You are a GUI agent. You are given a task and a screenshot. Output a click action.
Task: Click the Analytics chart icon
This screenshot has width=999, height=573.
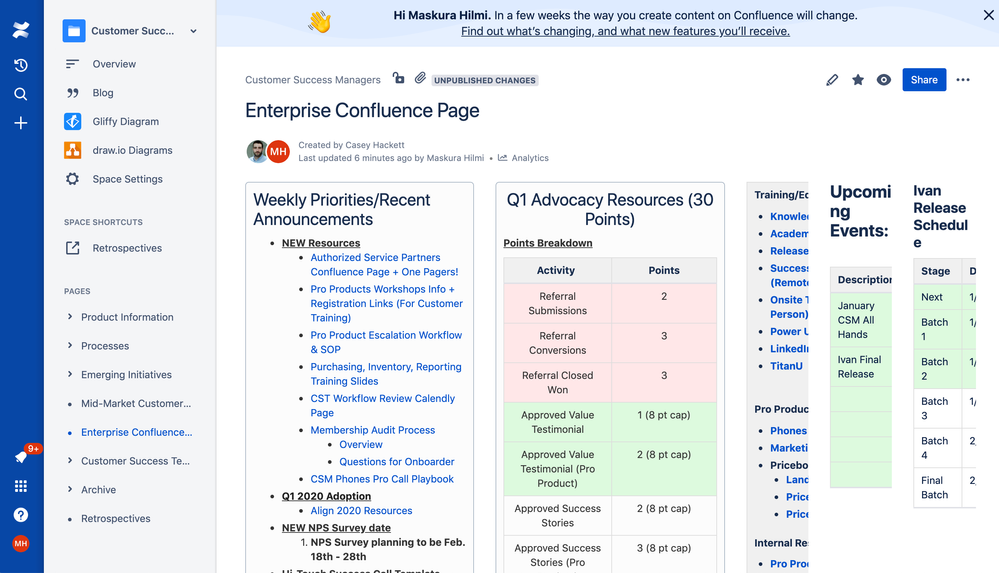point(503,157)
